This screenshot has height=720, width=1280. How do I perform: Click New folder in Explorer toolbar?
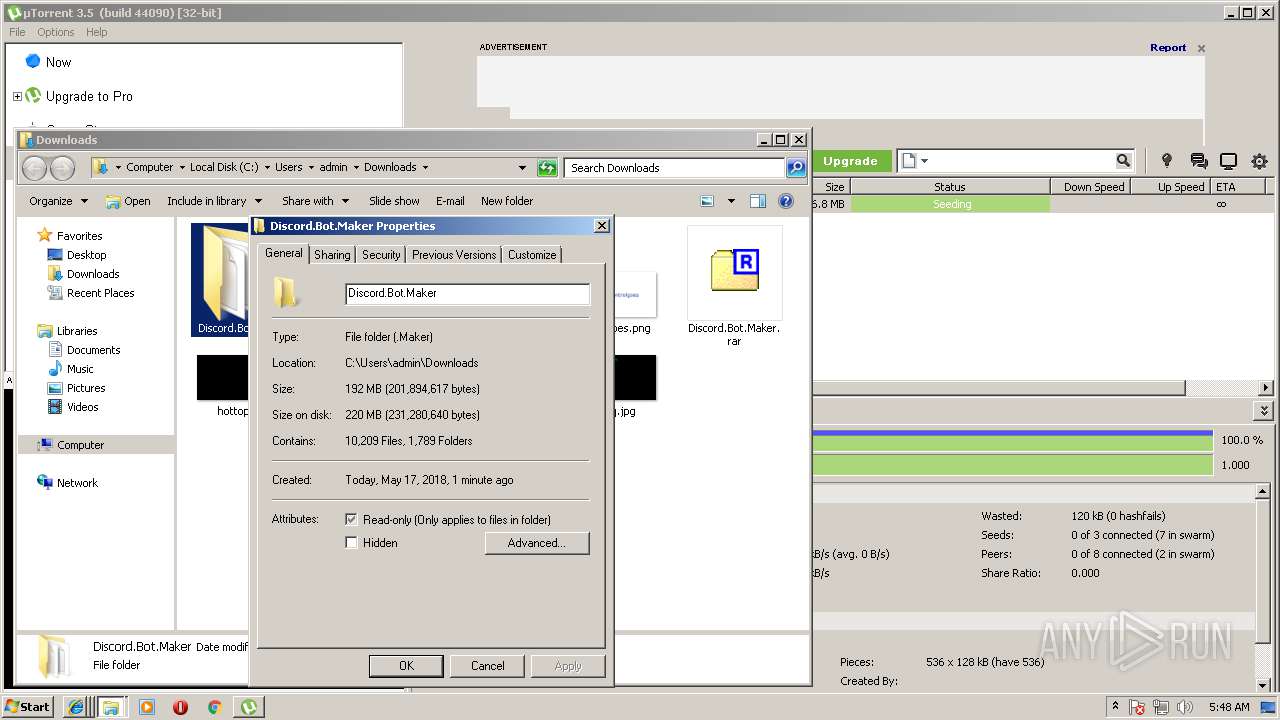(x=507, y=201)
